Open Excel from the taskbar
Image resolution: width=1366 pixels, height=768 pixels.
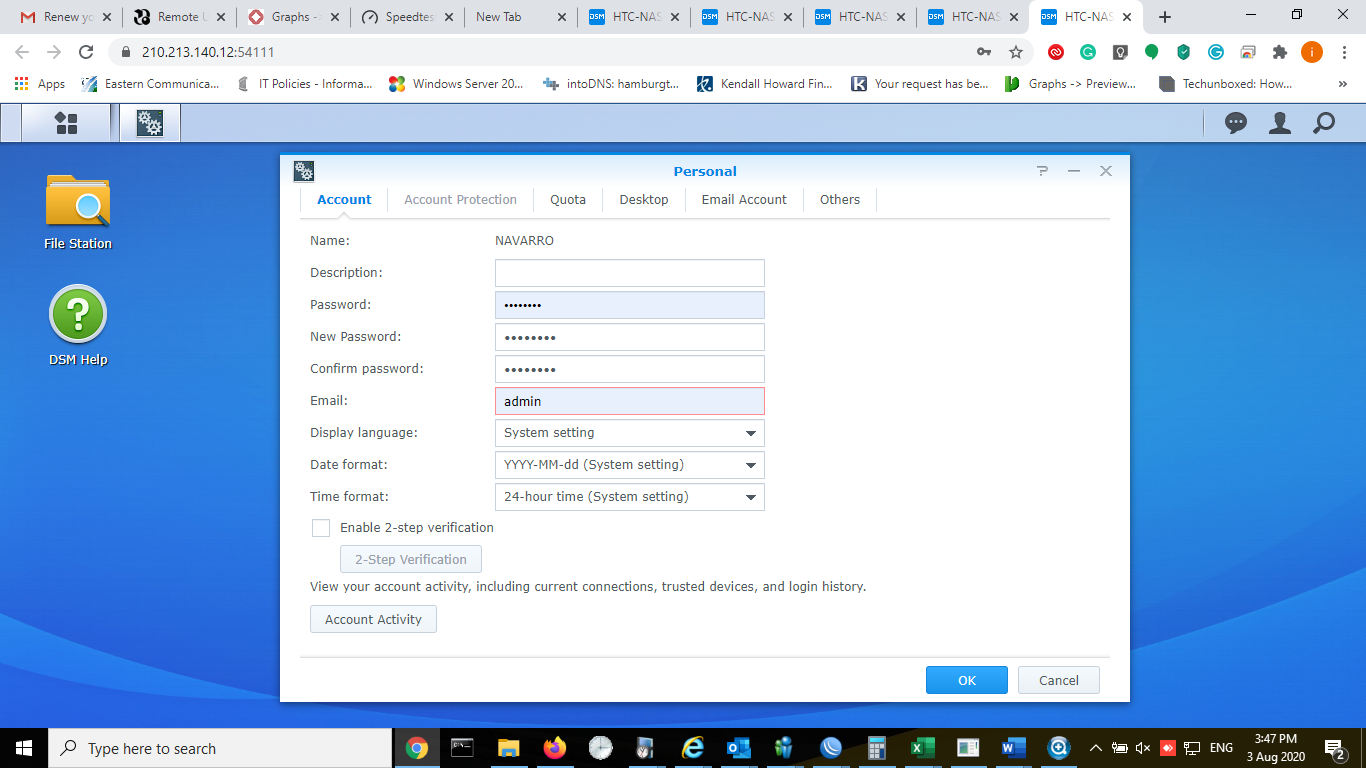[922, 748]
